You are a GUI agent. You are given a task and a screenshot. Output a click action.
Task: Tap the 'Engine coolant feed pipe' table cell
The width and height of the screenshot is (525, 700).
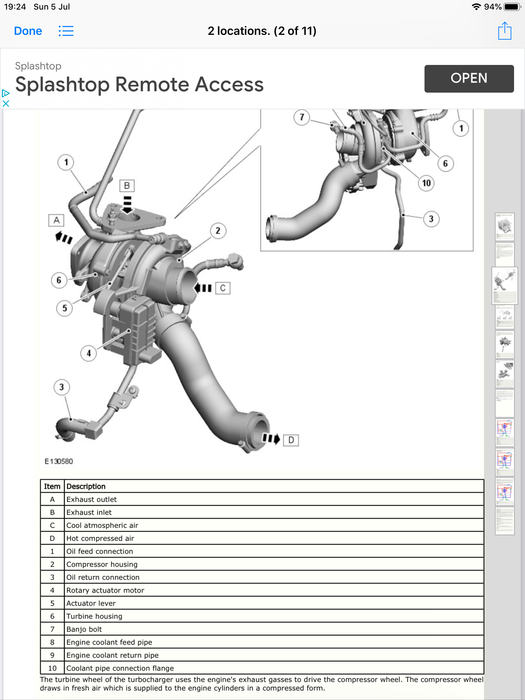[x=274, y=642]
